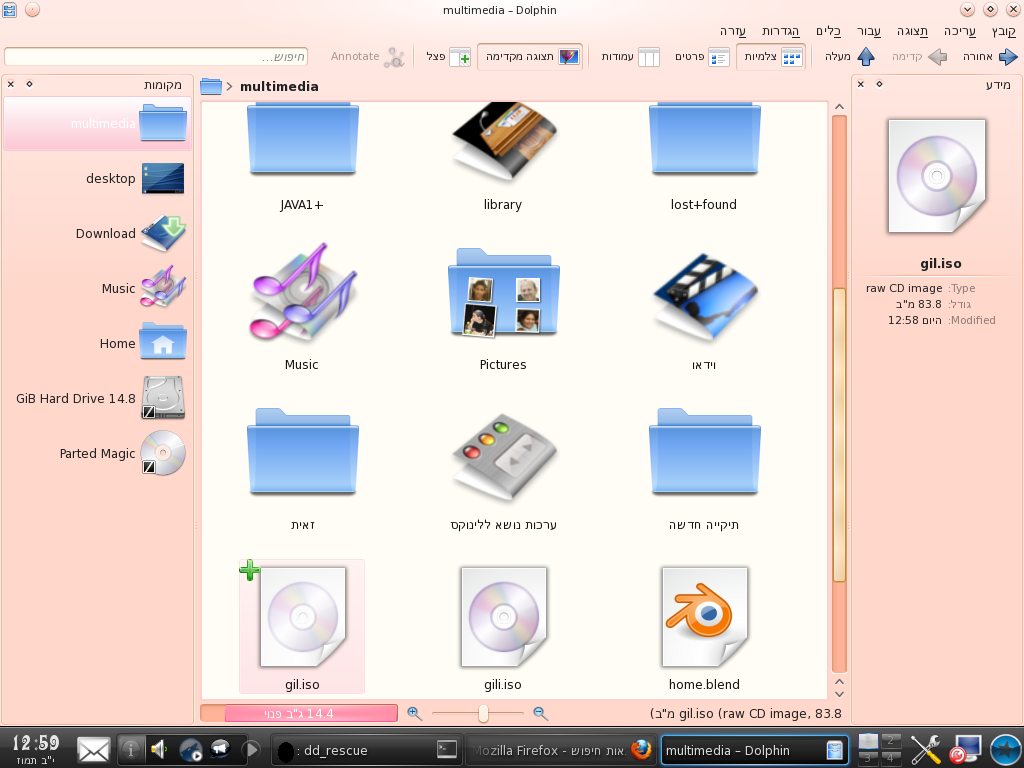Toggle Preview (תצוגה מקדימה) button
This screenshot has width=1024, height=768.
(x=530, y=57)
